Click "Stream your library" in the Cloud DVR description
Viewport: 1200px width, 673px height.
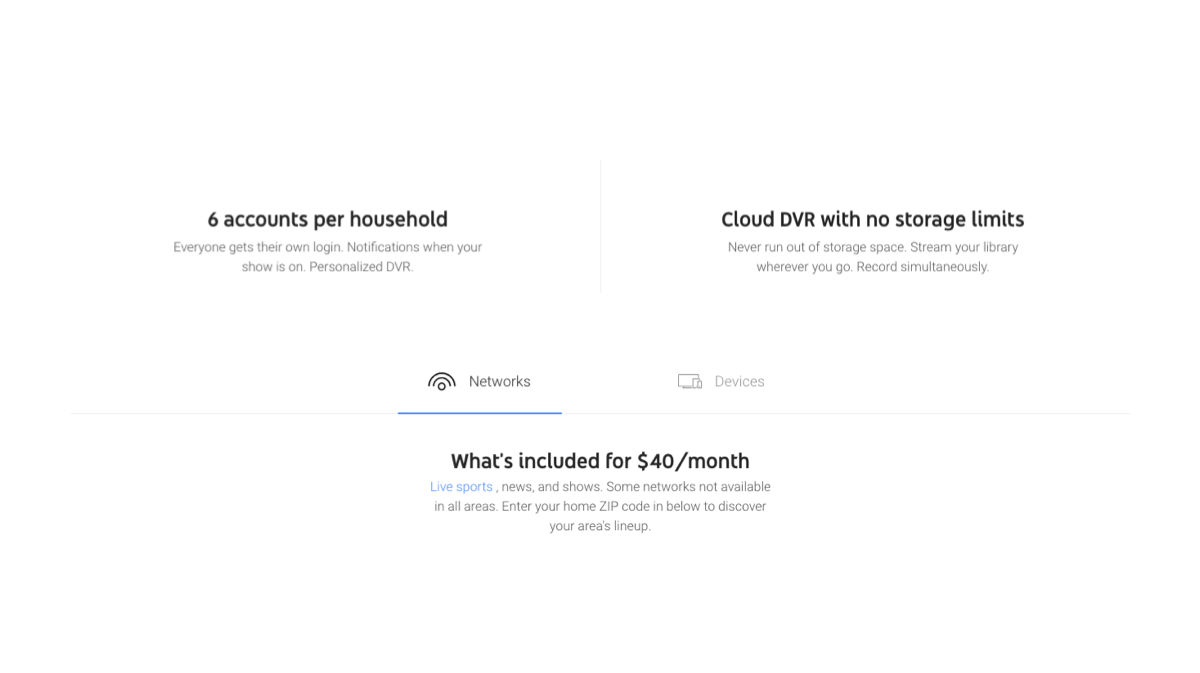coord(964,247)
